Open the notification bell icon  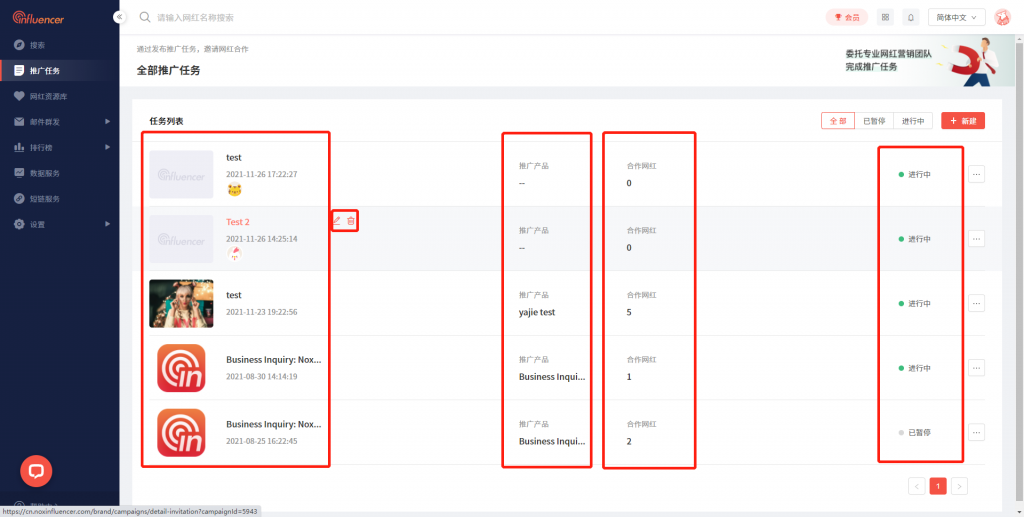[911, 17]
